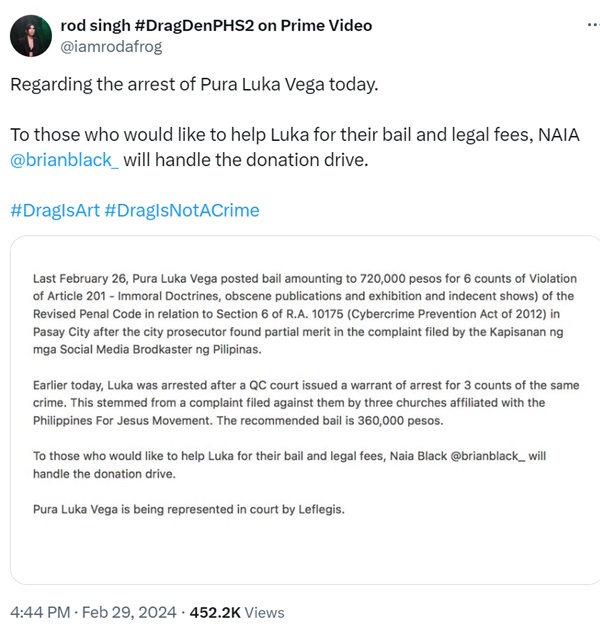This screenshot has width=600, height=626.
Task: Open the #DragIsNotACrime hashtag
Action: coord(181,210)
